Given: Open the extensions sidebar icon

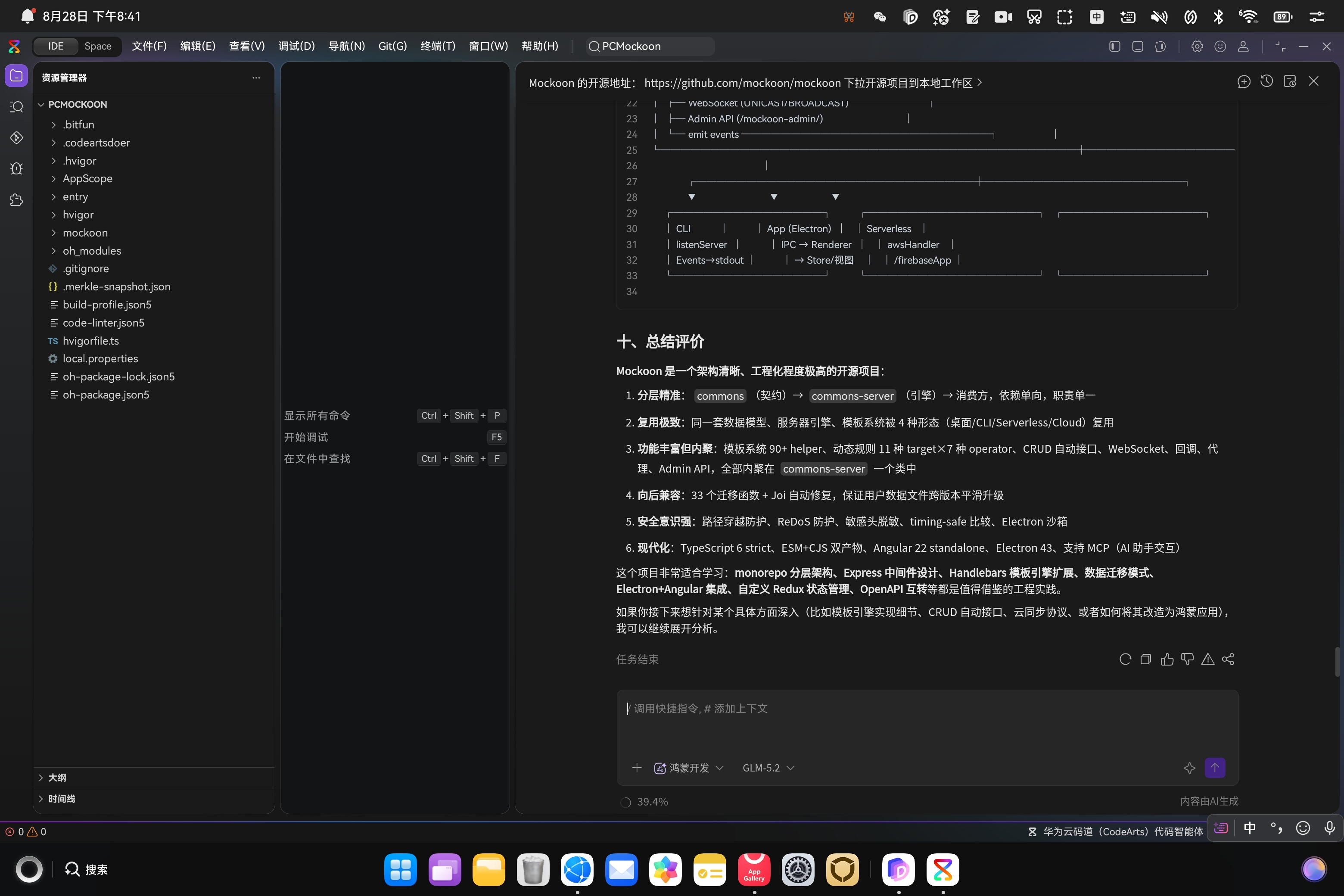Looking at the screenshot, I should pyautogui.click(x=16, y=199).
